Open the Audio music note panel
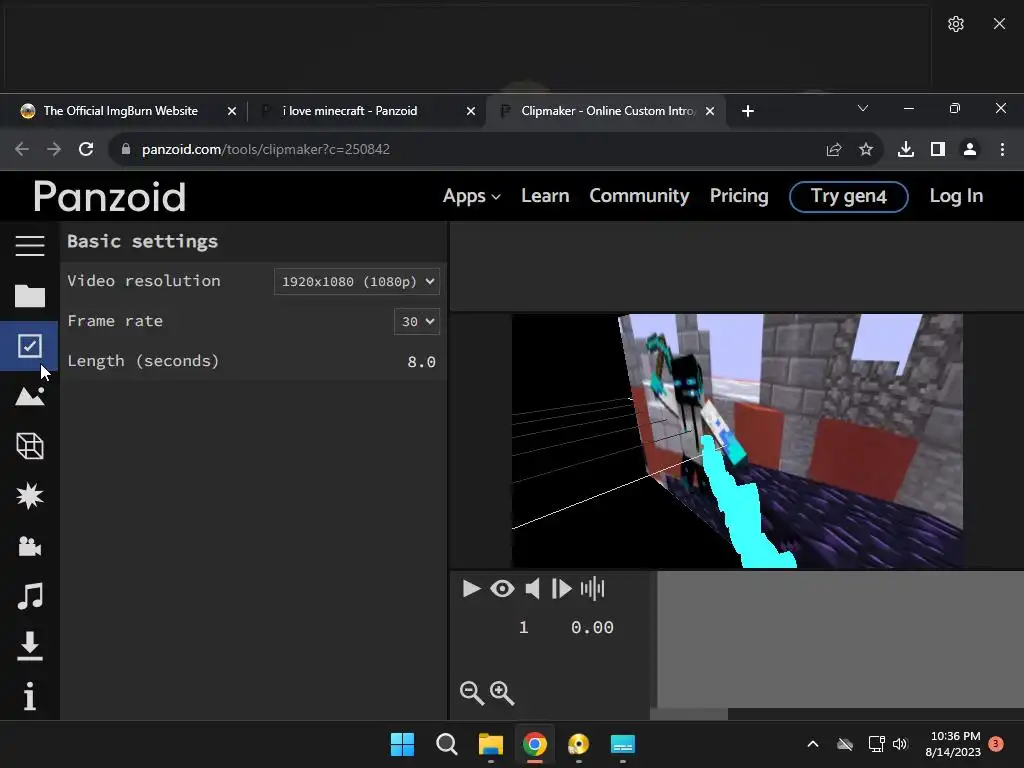 point(29,596)
